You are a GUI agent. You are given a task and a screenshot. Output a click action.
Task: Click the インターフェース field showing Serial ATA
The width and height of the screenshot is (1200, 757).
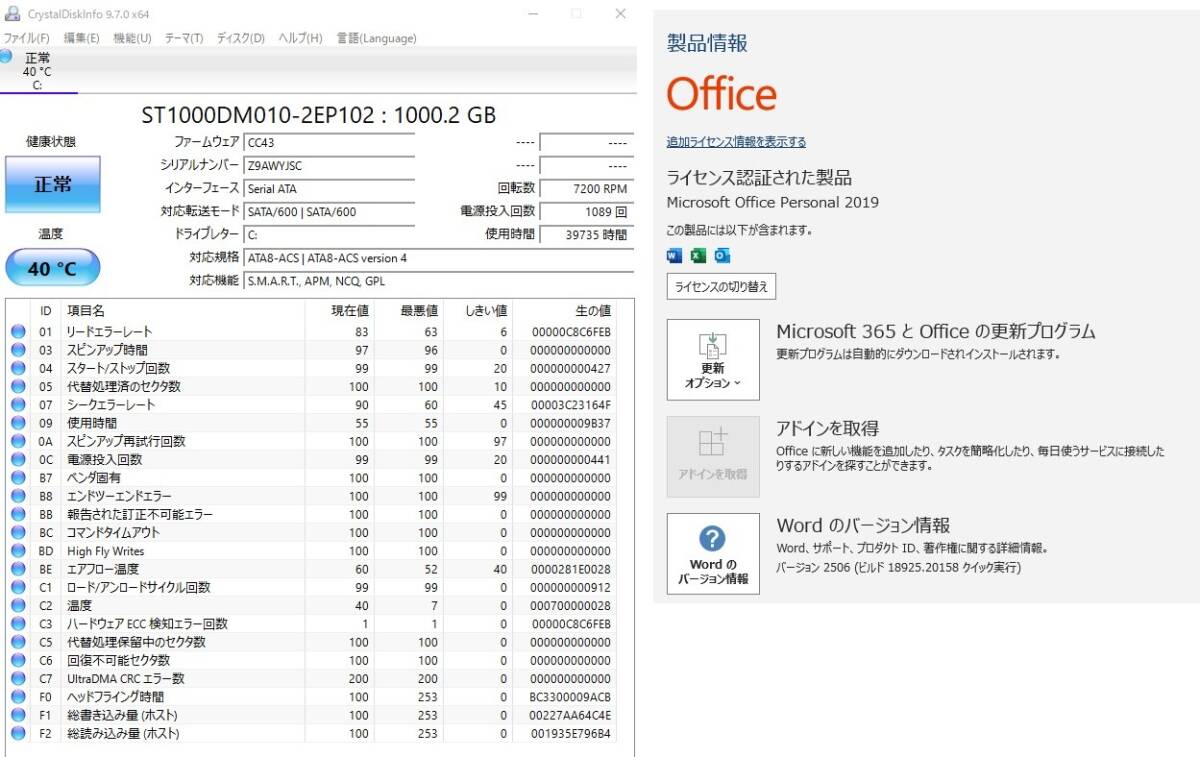(329, 189)
